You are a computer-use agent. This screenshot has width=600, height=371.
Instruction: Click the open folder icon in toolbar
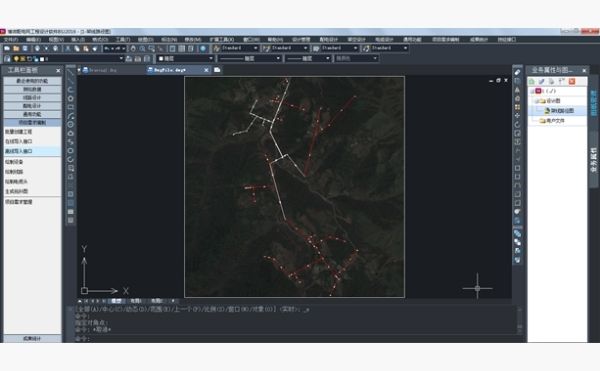click(x=16, y=49)
